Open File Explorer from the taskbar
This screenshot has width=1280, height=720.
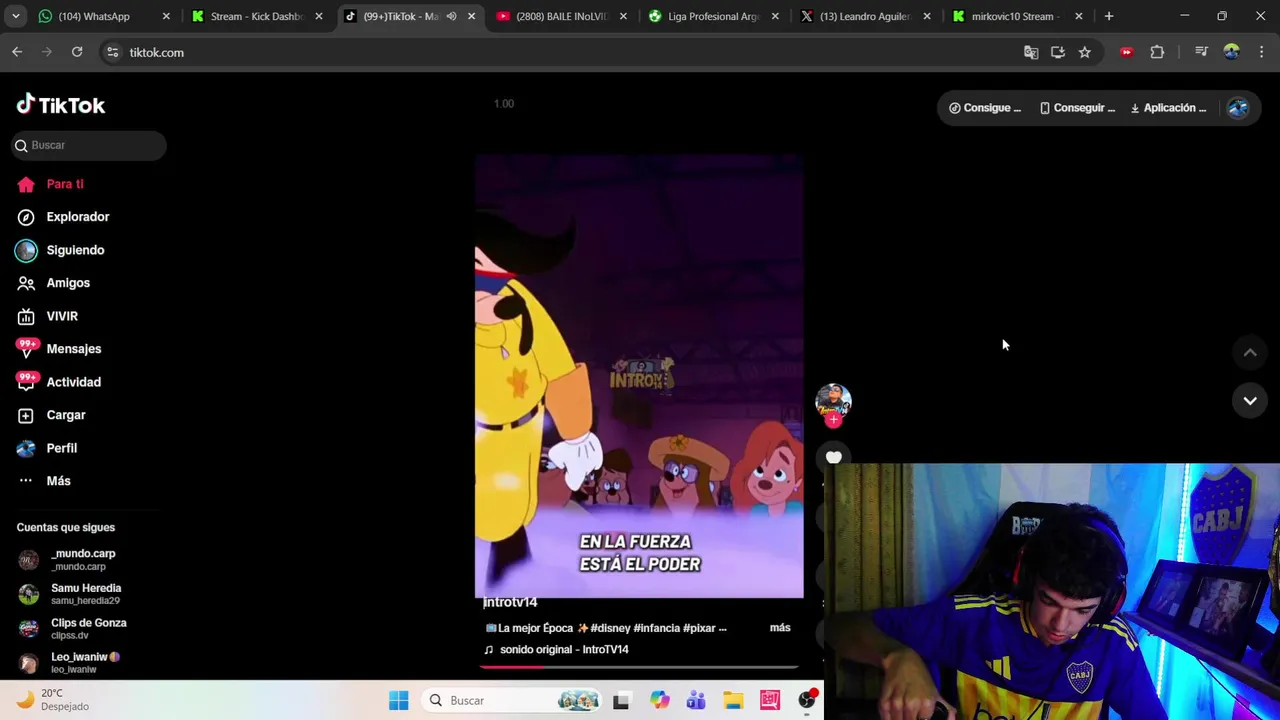[733, 701]
